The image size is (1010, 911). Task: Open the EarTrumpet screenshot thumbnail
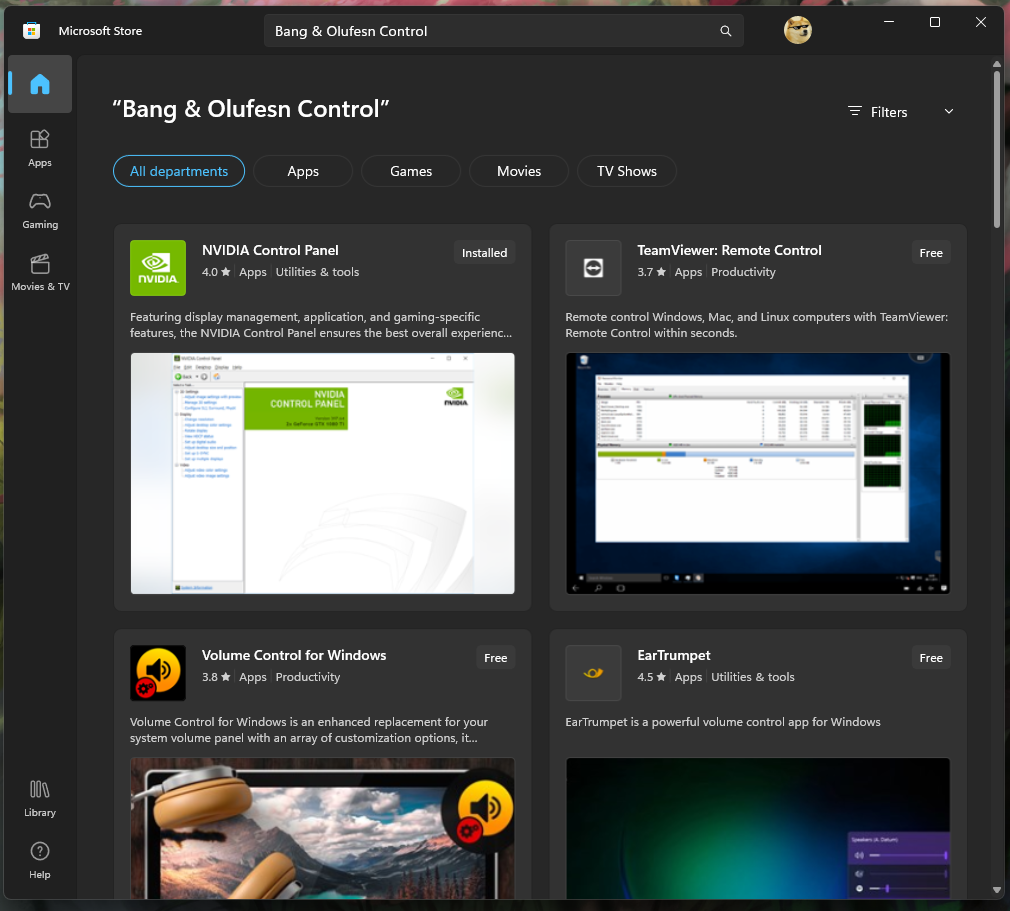coord(758,828)
